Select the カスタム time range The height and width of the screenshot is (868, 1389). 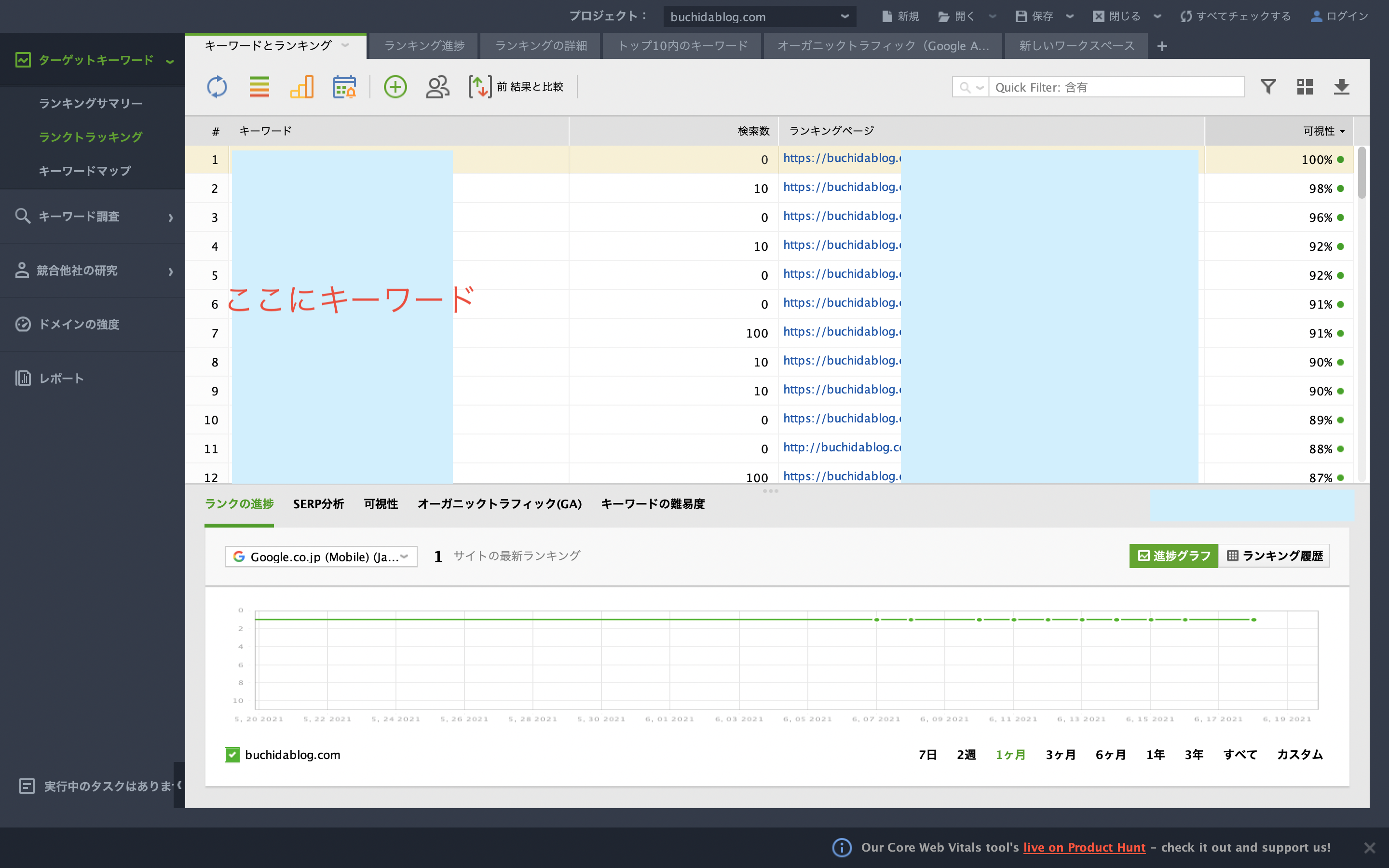[x=1299, y=754]
